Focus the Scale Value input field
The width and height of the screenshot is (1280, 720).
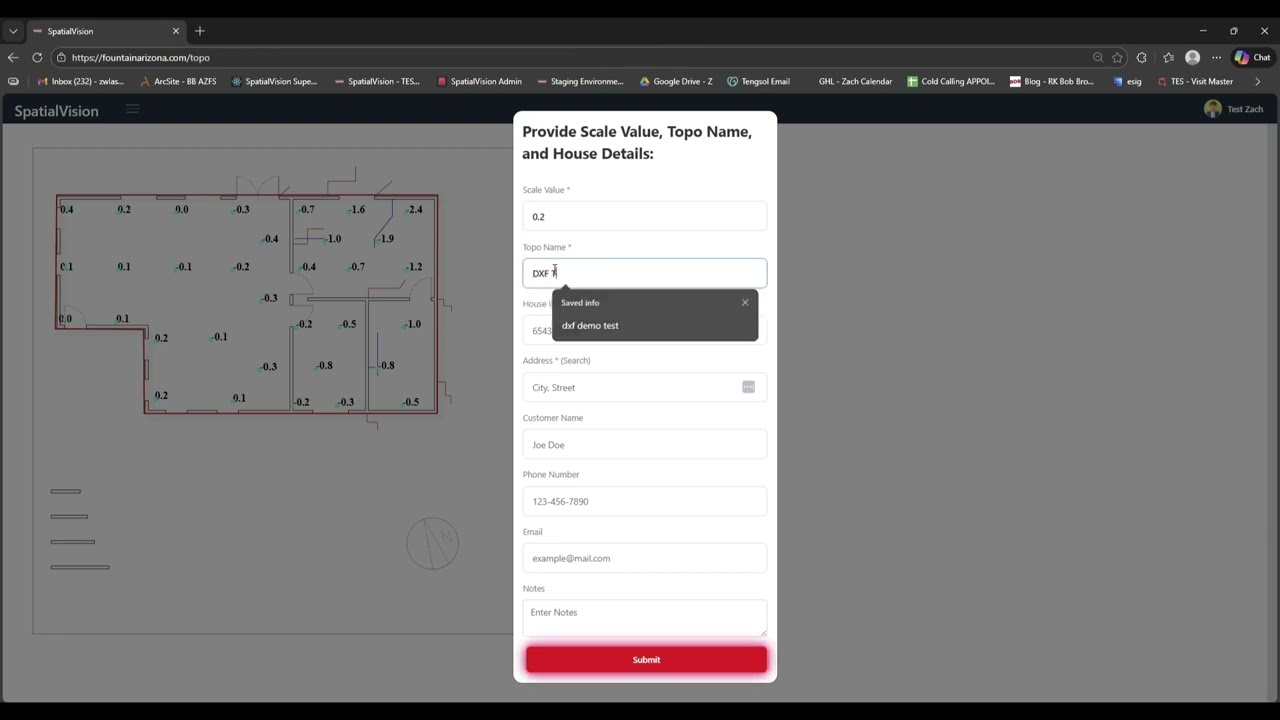pyautogui.click(x=645, y=217)
